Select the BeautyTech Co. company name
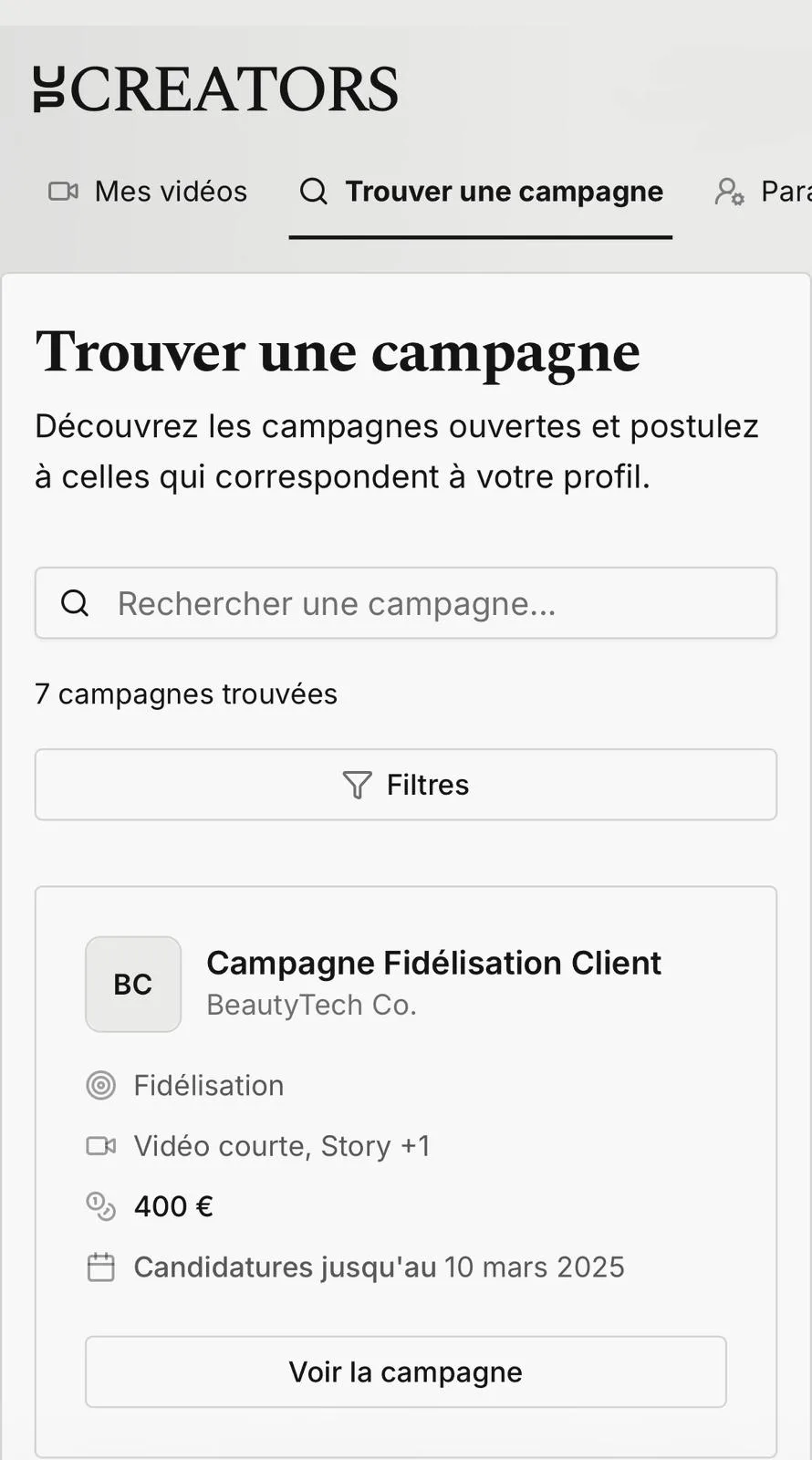The image size is (812, 1460). click(x=311, y=1004)
